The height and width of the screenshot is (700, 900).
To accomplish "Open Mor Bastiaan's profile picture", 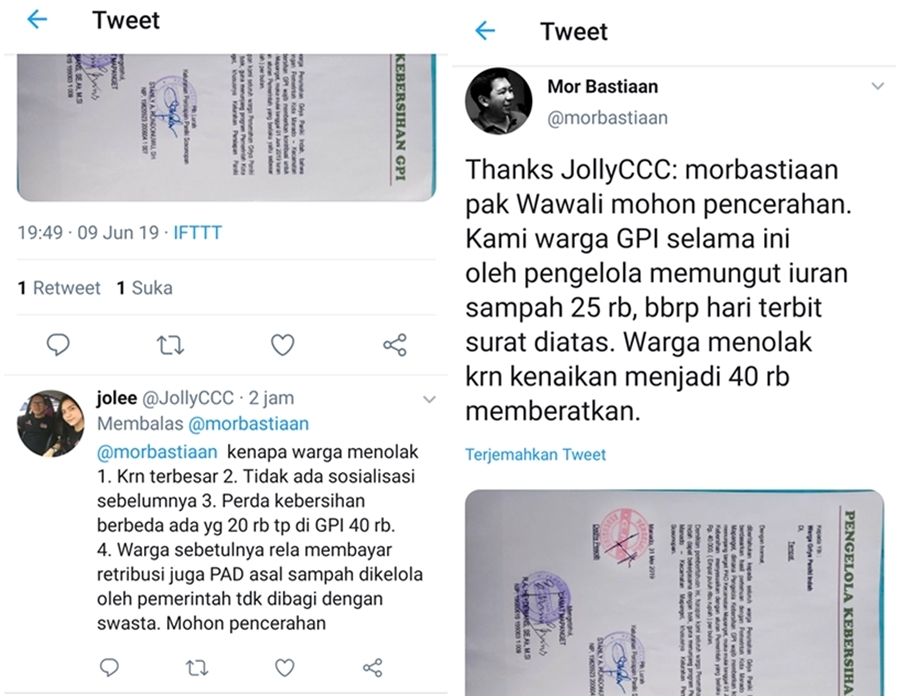I will tap(498, 101).
